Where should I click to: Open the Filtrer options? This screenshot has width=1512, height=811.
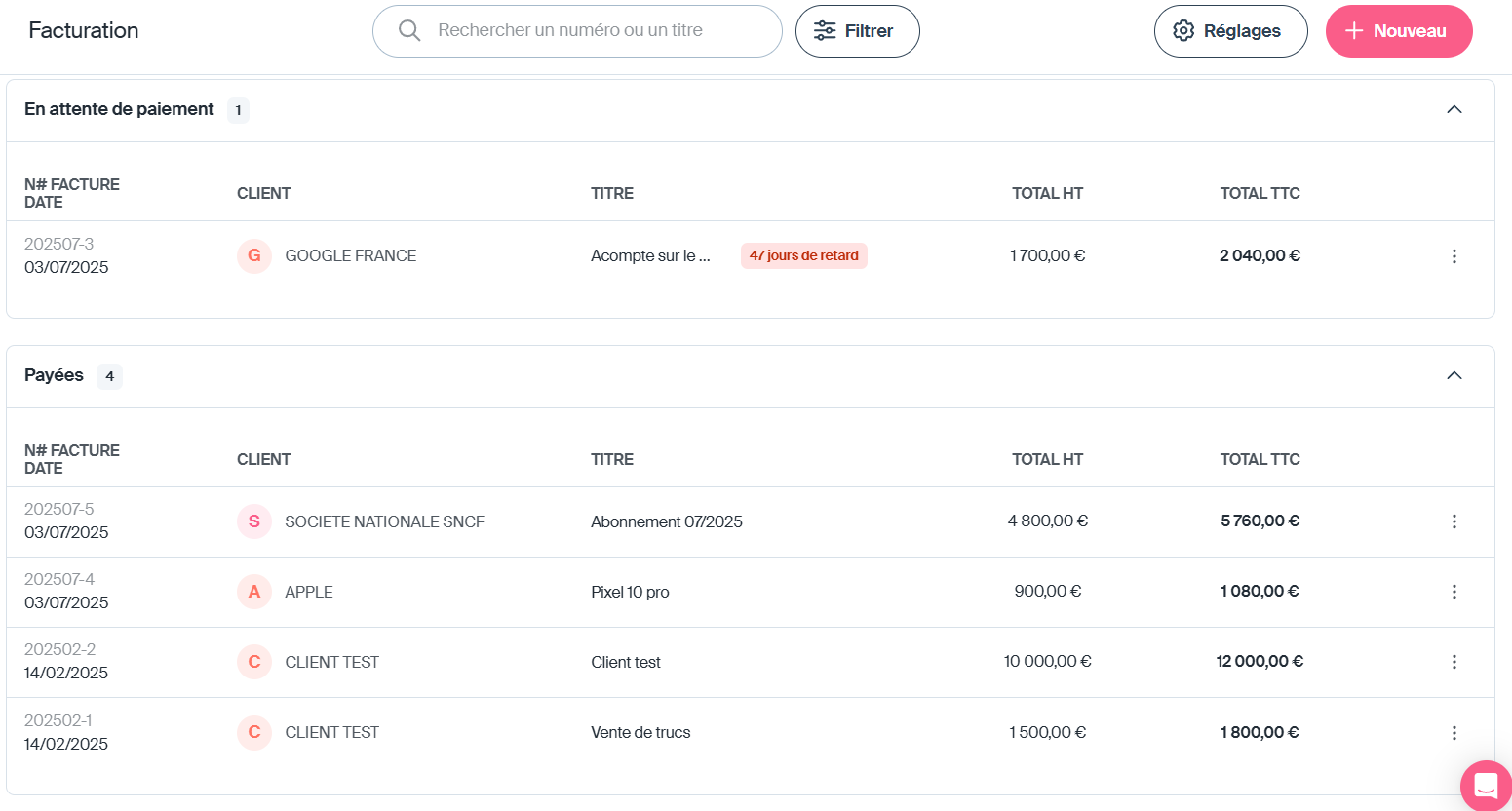coord(857,31)
